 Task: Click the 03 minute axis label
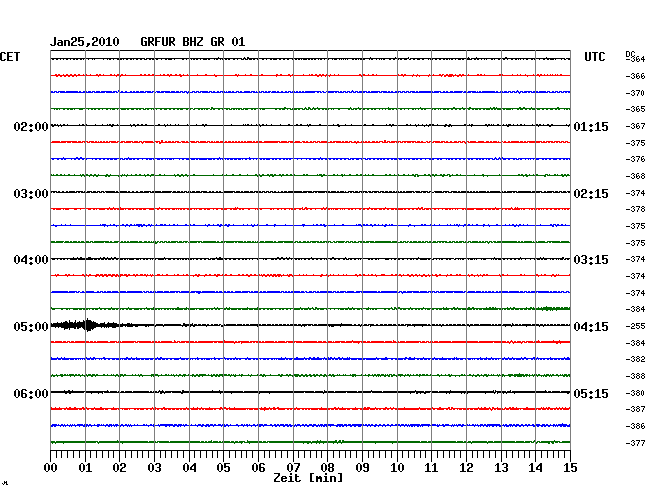(155, 467)
